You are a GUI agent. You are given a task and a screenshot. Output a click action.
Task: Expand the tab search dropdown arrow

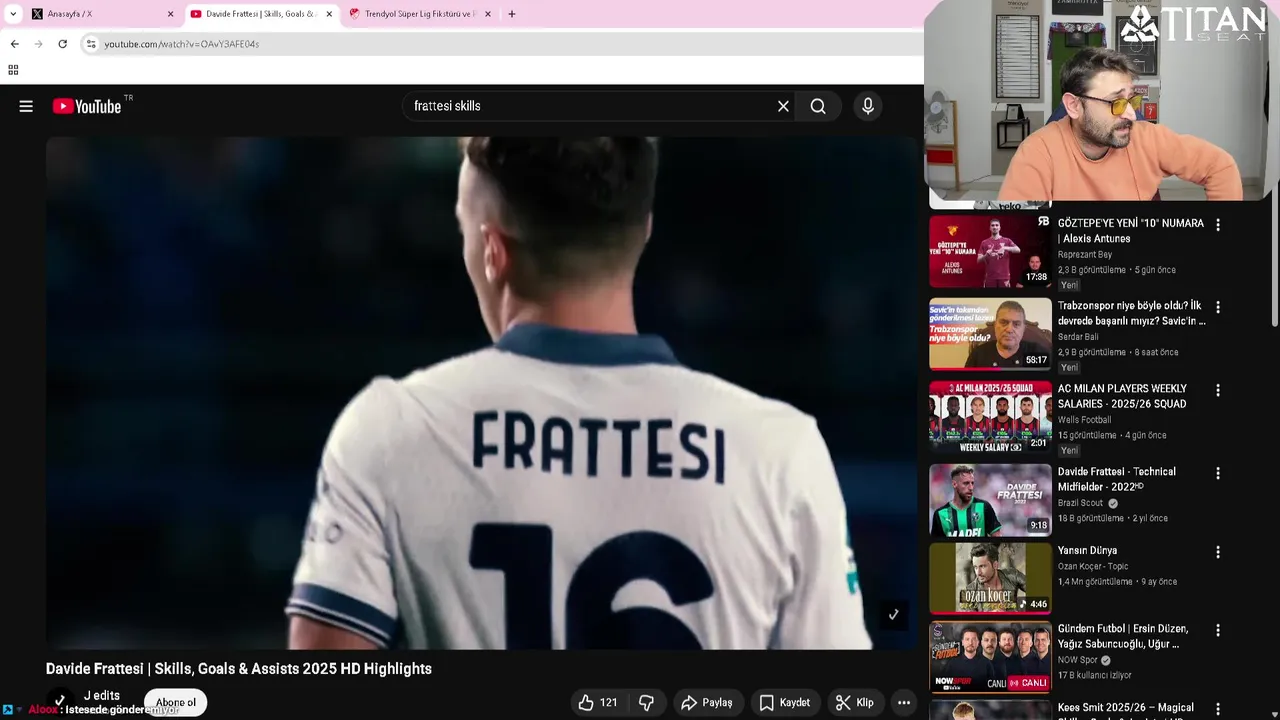point(12,14)
